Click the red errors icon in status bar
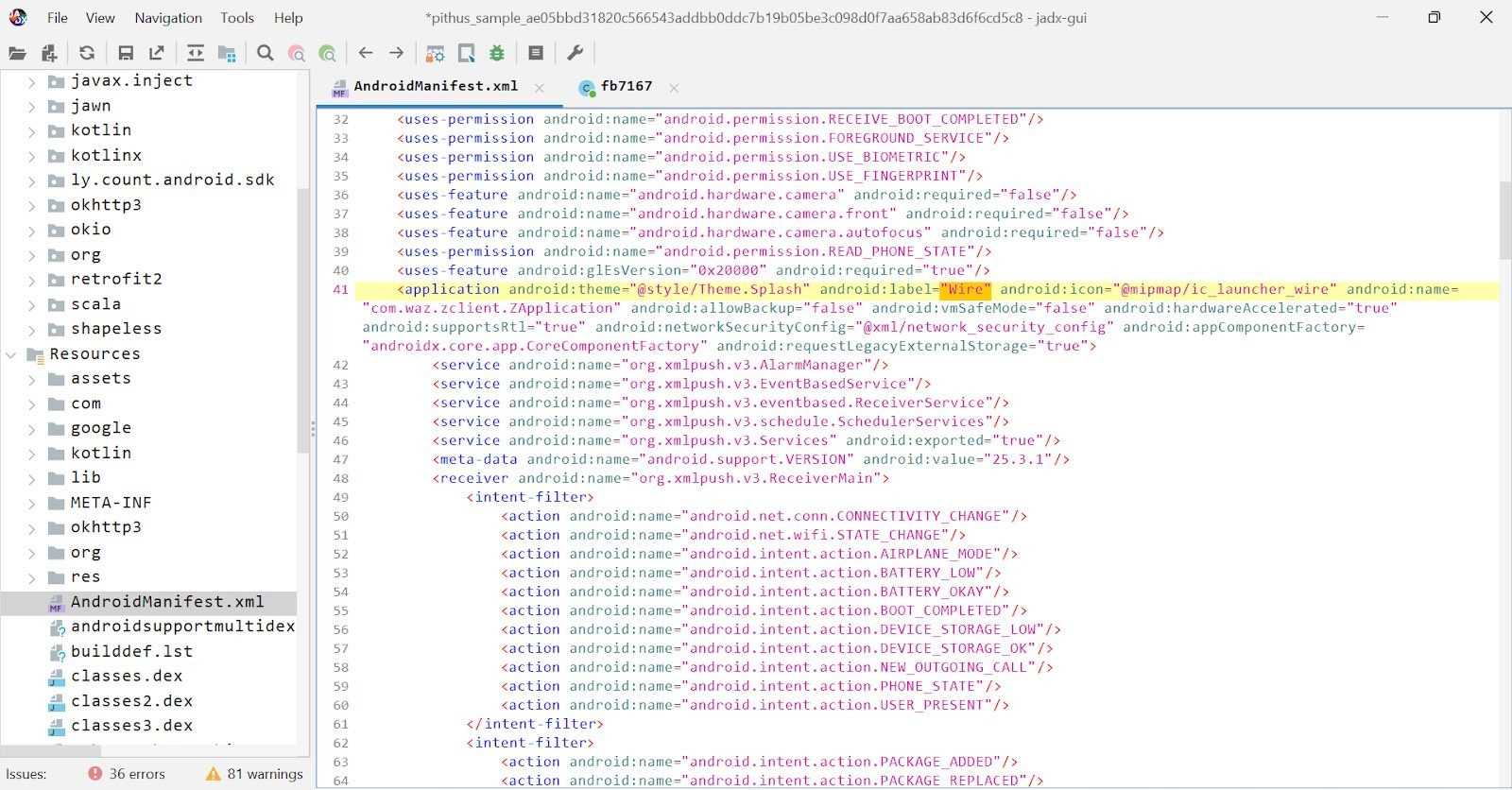Viewport: 1512px width, 790px height. 95,774
